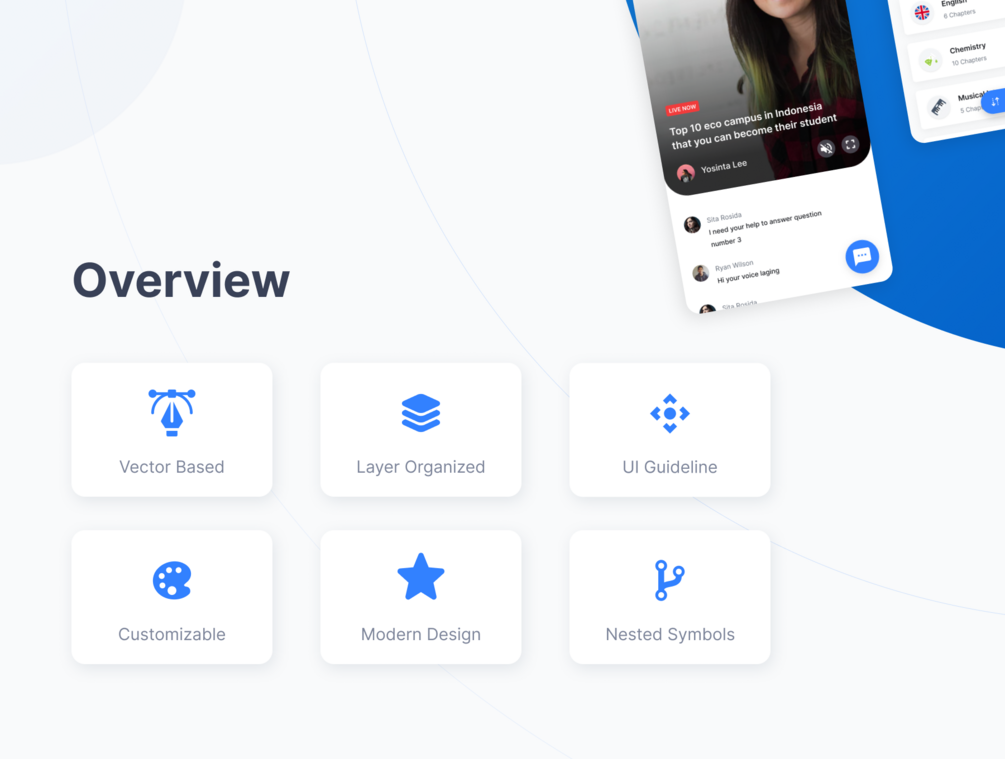Tap the Chemistry name in the subject list
This screenshot has width=1005, height=759.
click(967, 49)
